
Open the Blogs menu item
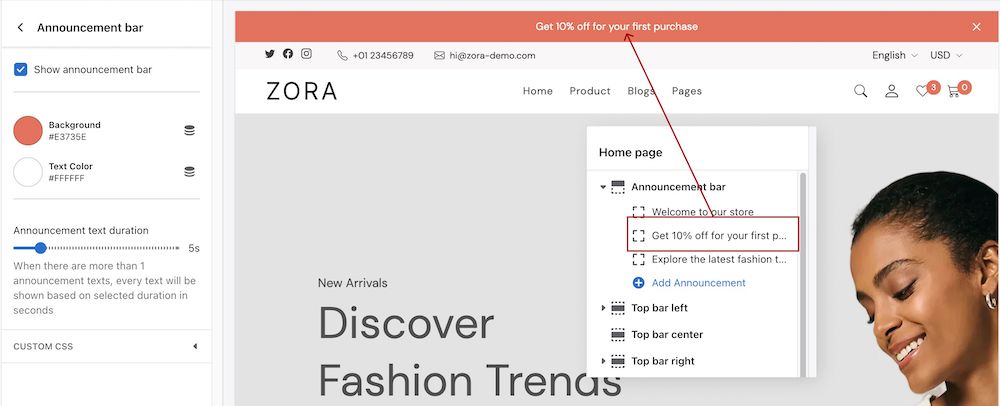click(641, 91)
